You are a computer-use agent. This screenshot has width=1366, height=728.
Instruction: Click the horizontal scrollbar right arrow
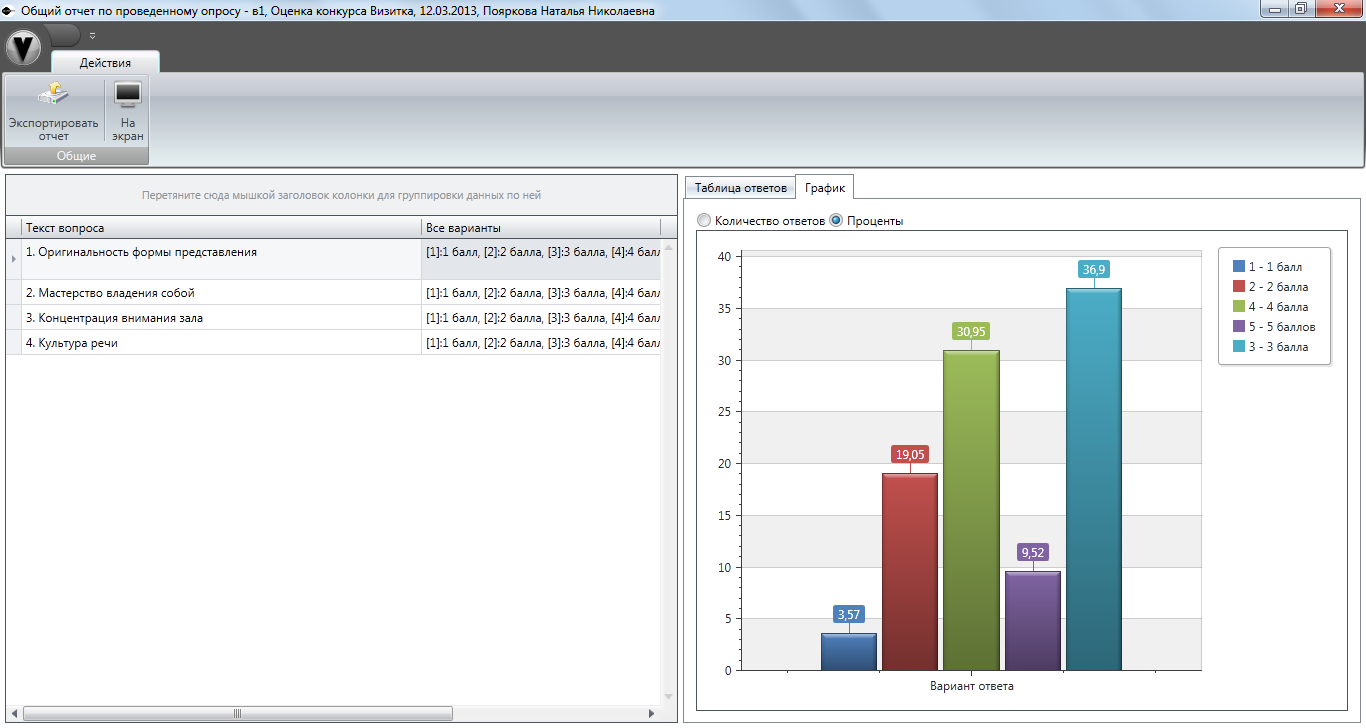tap(651, 713)
